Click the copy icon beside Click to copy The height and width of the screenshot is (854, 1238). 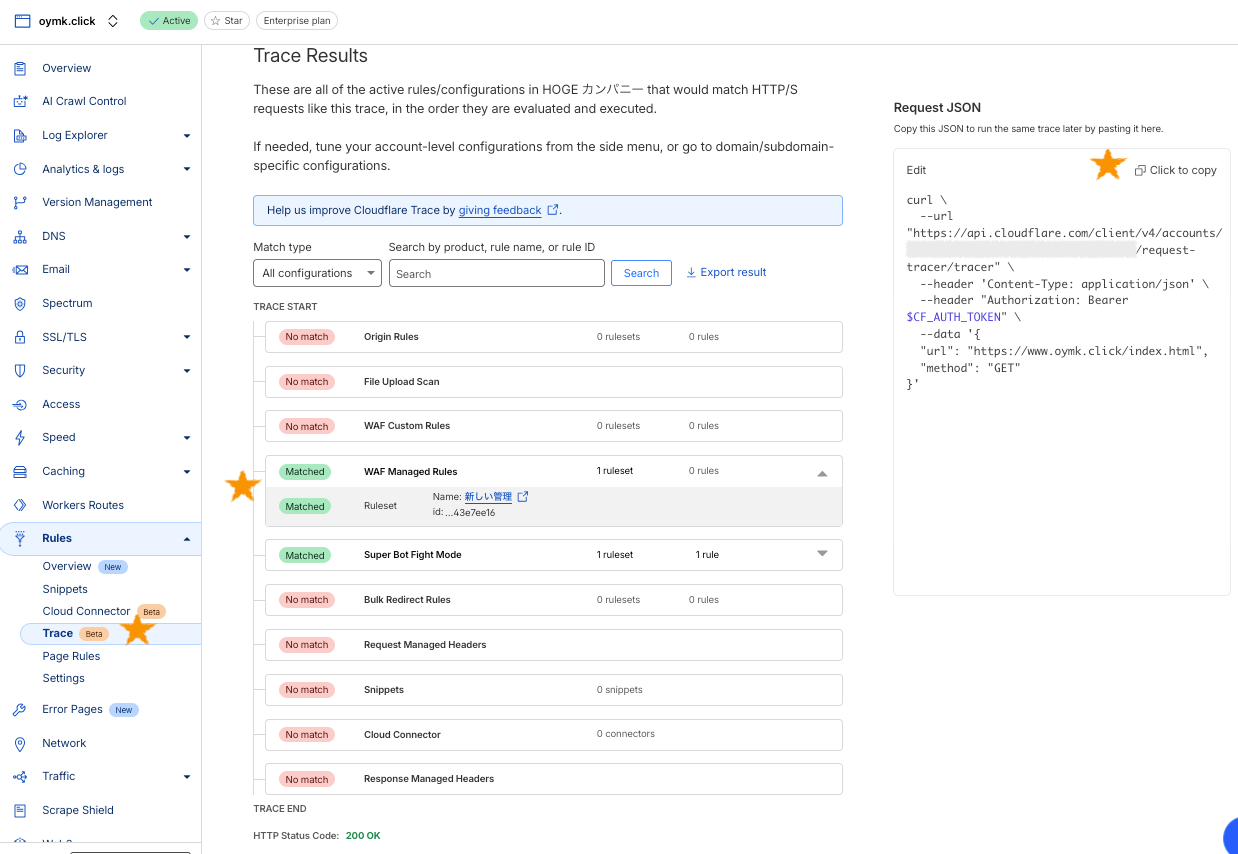(1140, 171)
